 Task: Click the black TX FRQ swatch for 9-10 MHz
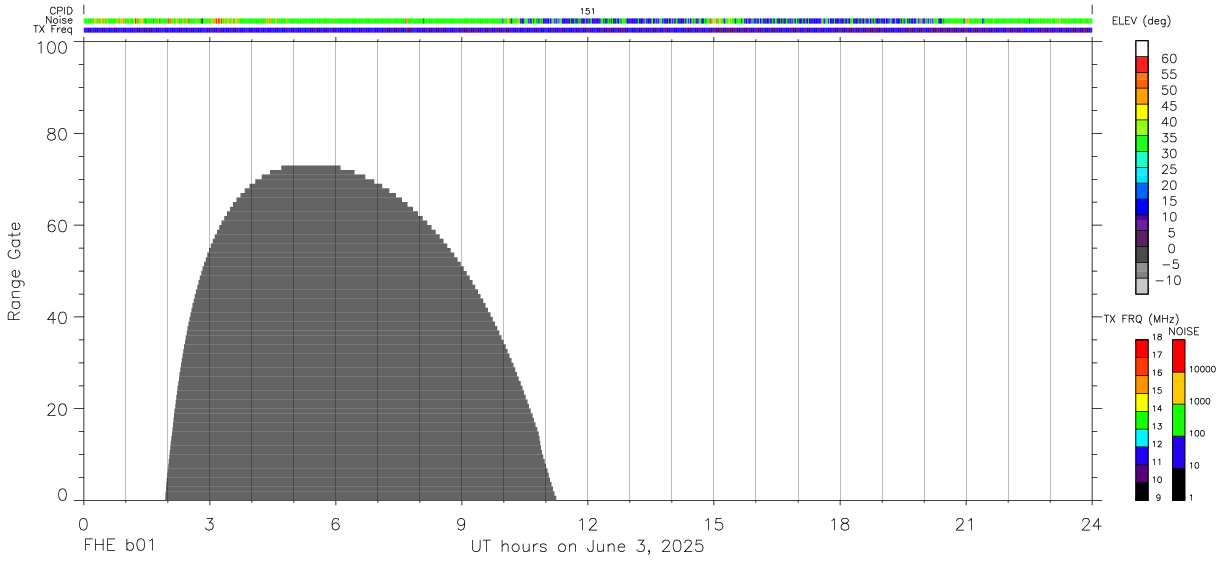1142,491
